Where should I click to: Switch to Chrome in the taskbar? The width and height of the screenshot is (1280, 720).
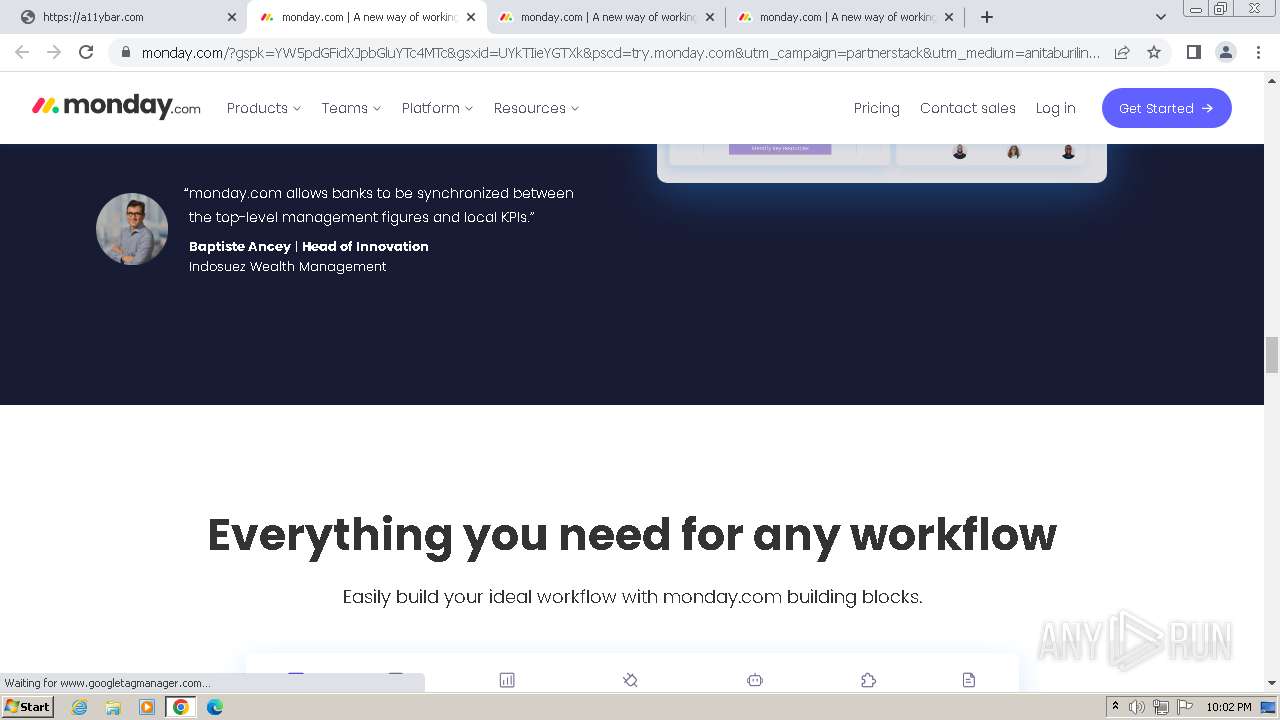coord(181,706)
